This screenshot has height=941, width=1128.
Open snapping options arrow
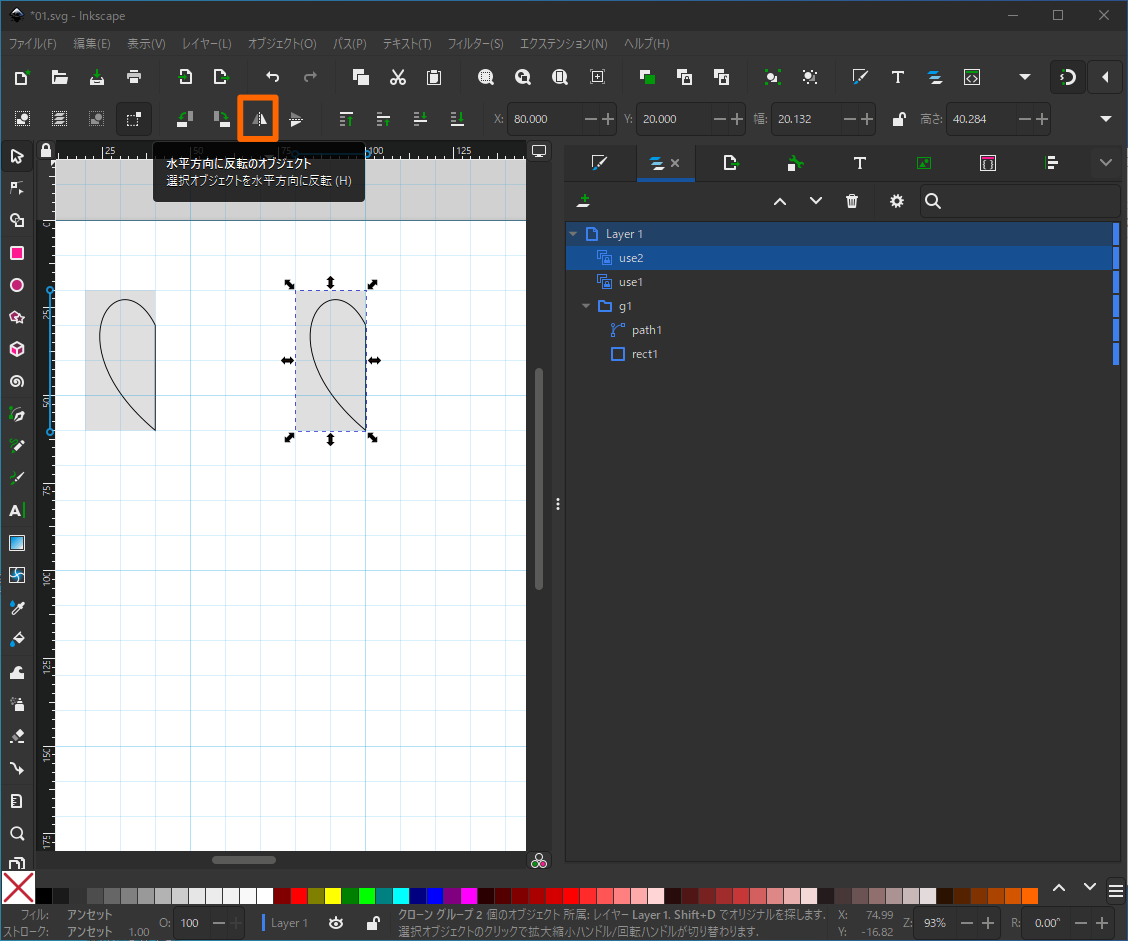coord(1106,77)
